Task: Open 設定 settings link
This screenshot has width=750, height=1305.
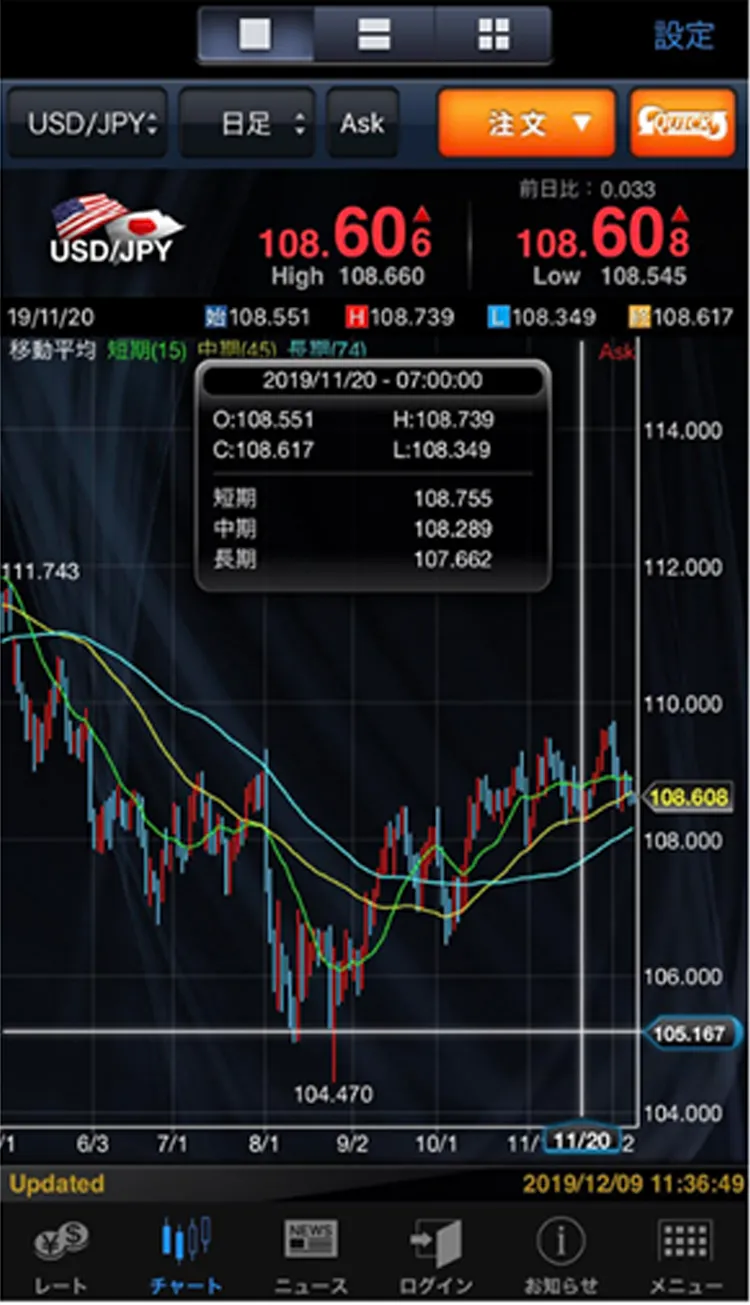Action: [684, 36]
